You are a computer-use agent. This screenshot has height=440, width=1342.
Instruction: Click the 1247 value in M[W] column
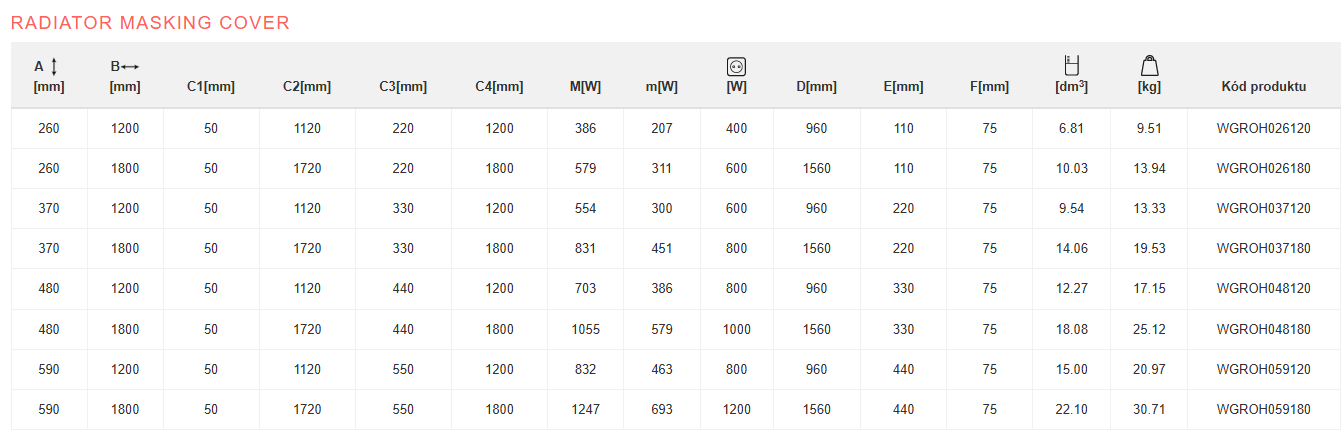click(x=585, y=409)
